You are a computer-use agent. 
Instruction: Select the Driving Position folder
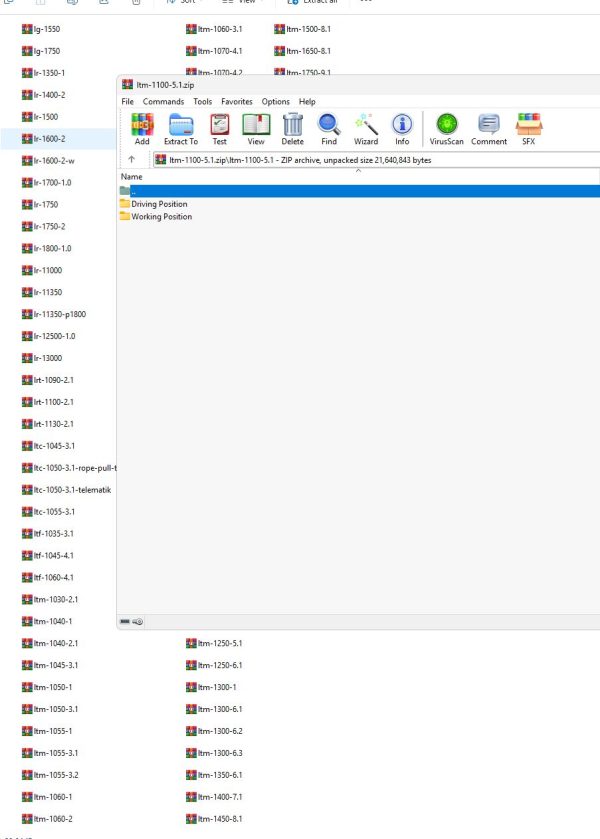pyautogui.click(x=153, y=204)
